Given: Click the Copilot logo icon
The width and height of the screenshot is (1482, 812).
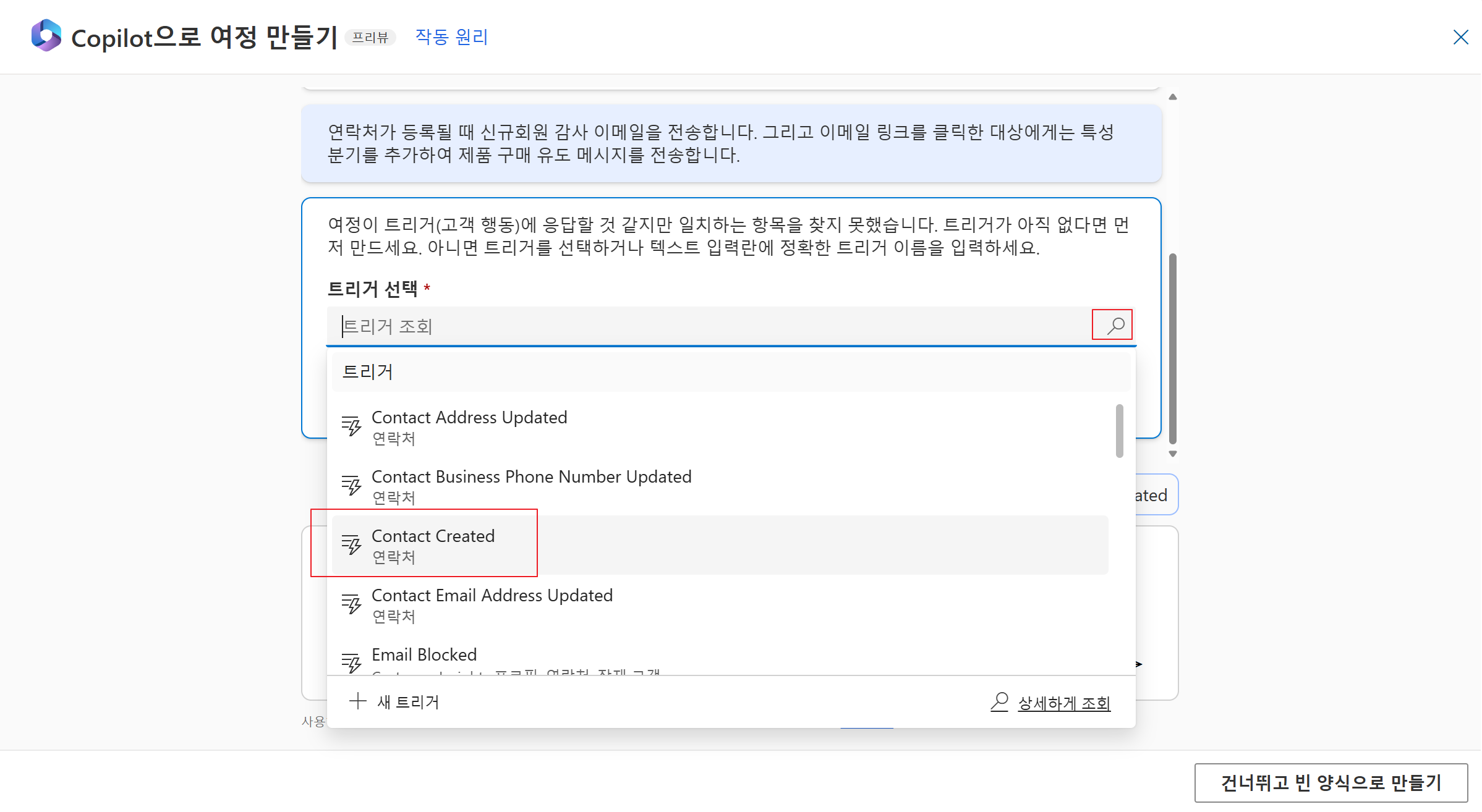Looking at the screenshot, I should pos(46,35).
